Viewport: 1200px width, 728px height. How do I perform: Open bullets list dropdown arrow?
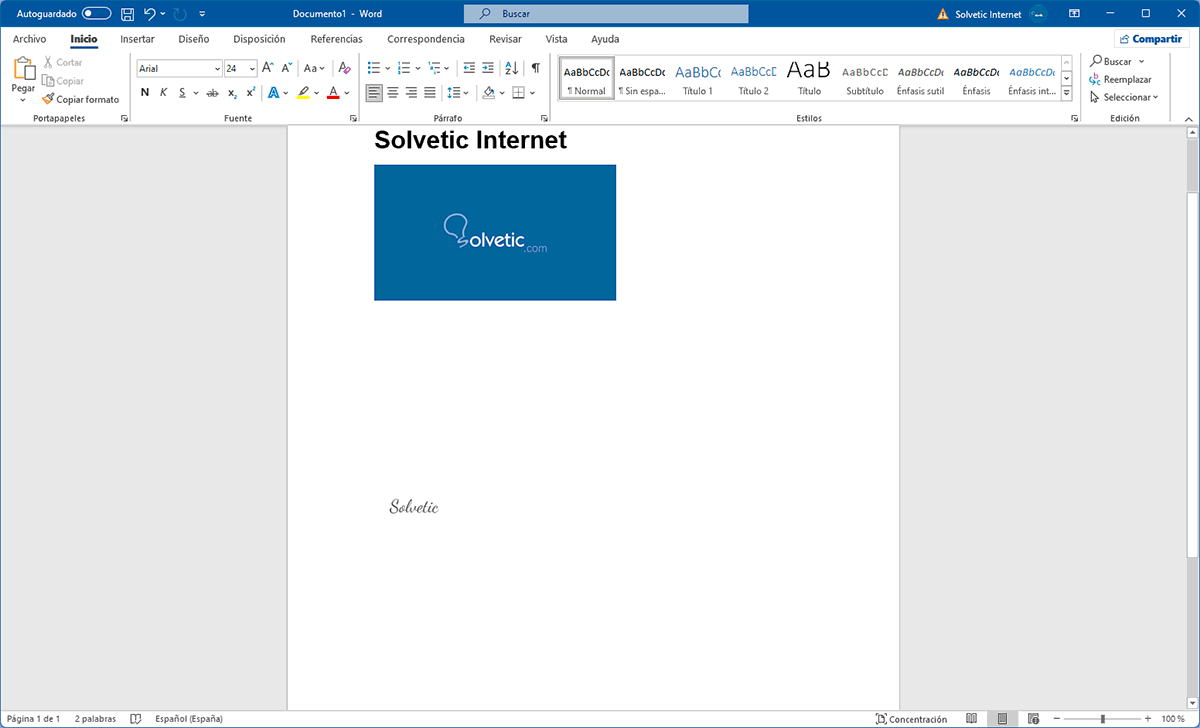(387, 68)
